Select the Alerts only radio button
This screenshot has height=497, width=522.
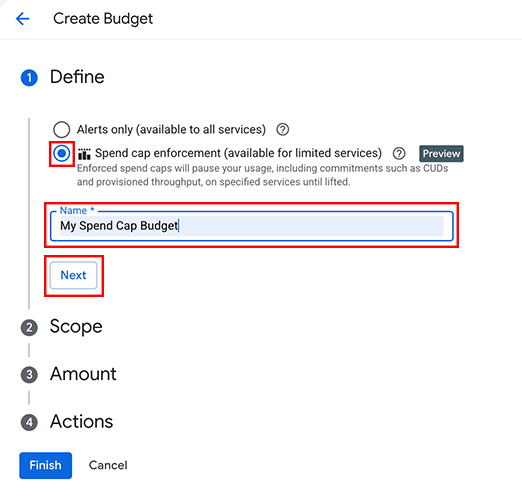(61, 129)
